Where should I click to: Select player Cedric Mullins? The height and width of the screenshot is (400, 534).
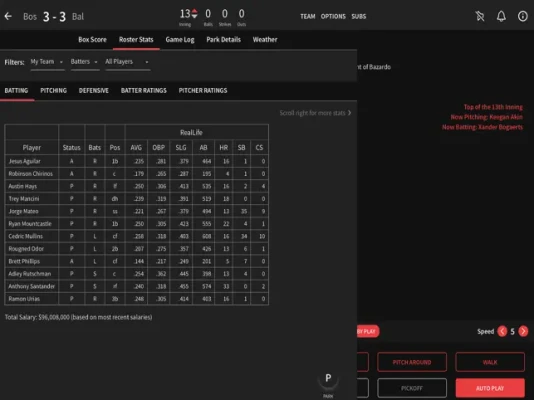[26, 236]
